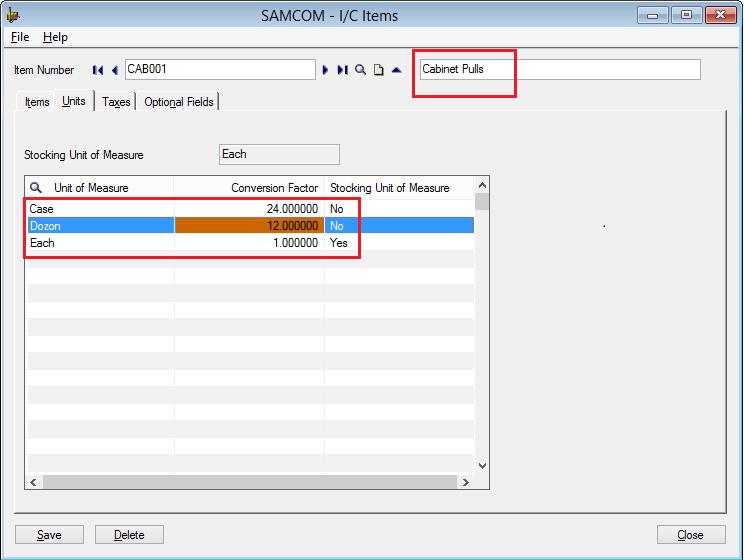744x560 pixels.
Task: Open the Item Number finder magnifier
Action: tap(361, 70)
